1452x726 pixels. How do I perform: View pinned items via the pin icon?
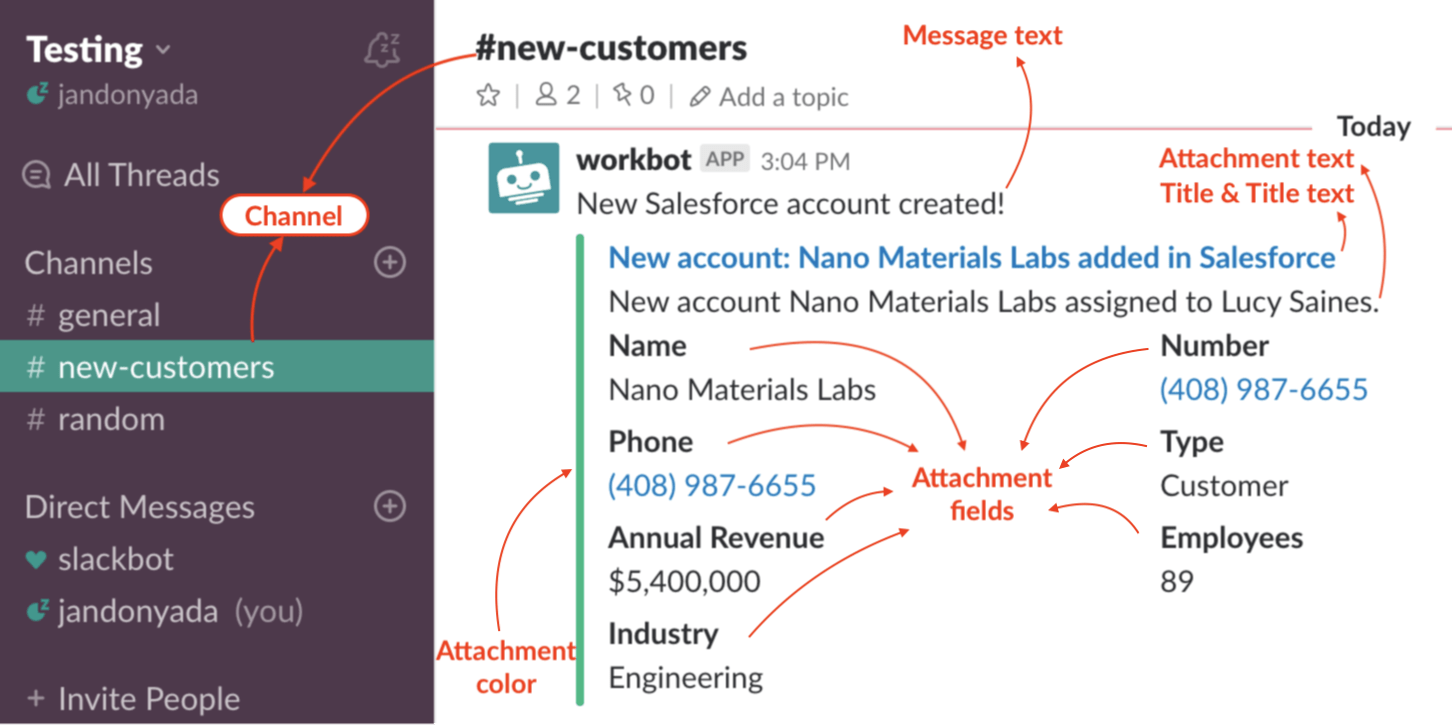tap(620, 95)
